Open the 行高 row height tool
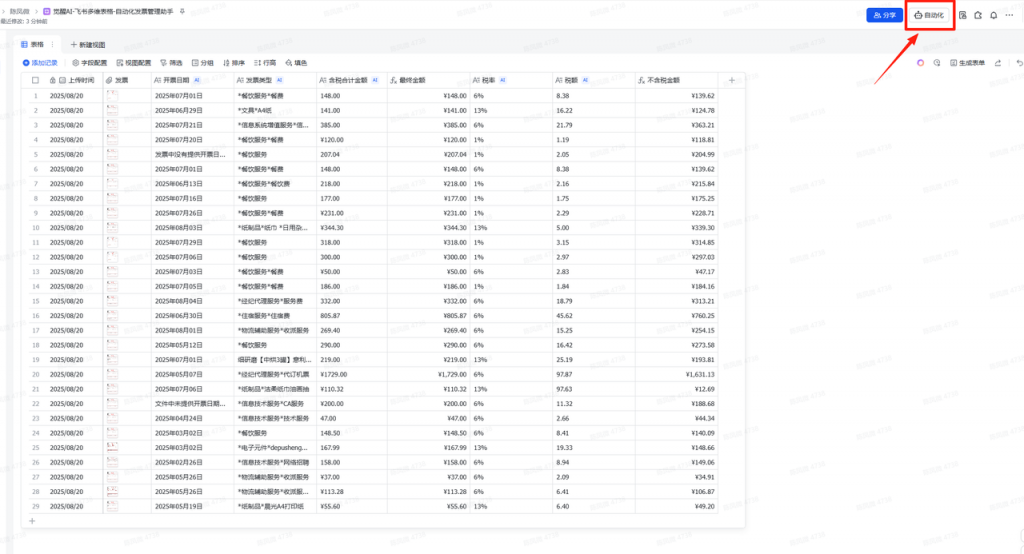This screenshot has height=554, width=1024. 265,63
